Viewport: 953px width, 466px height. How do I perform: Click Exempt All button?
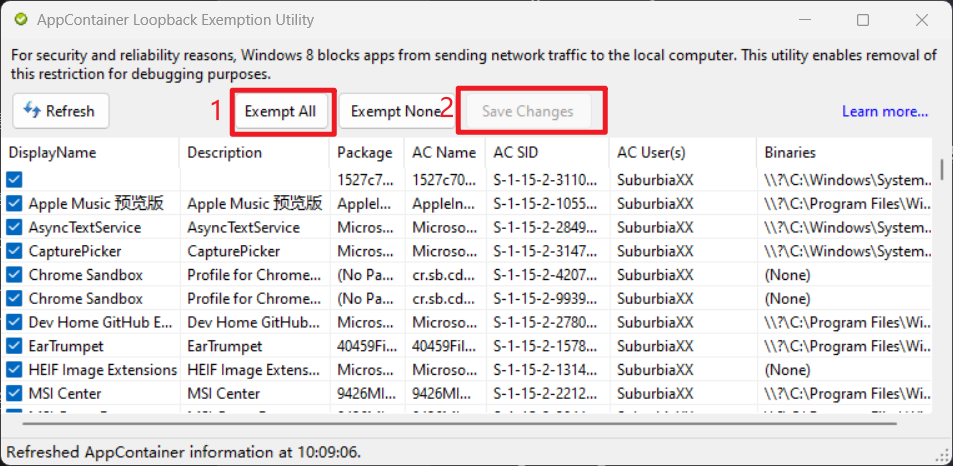tap(280, 111)
